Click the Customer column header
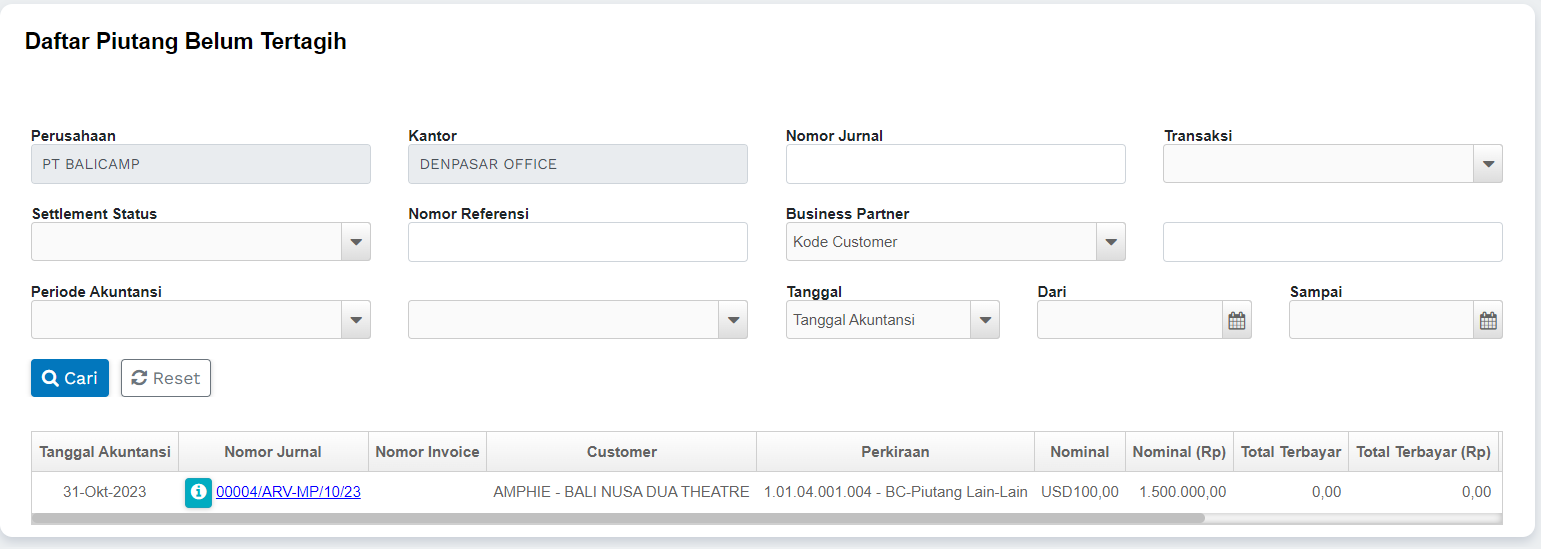The image size is (1541, 549). [621, 452]
